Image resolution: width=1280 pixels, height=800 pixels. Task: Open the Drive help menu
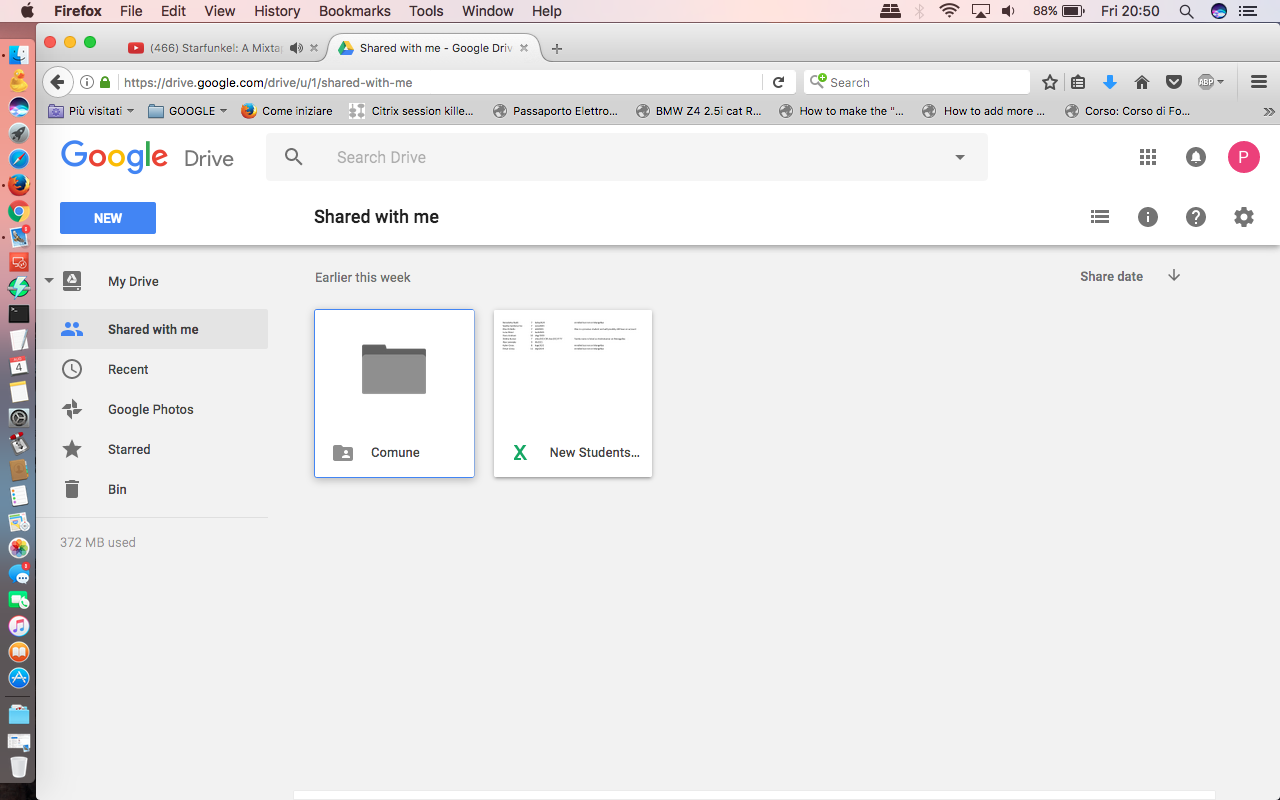pos(1196,217)
